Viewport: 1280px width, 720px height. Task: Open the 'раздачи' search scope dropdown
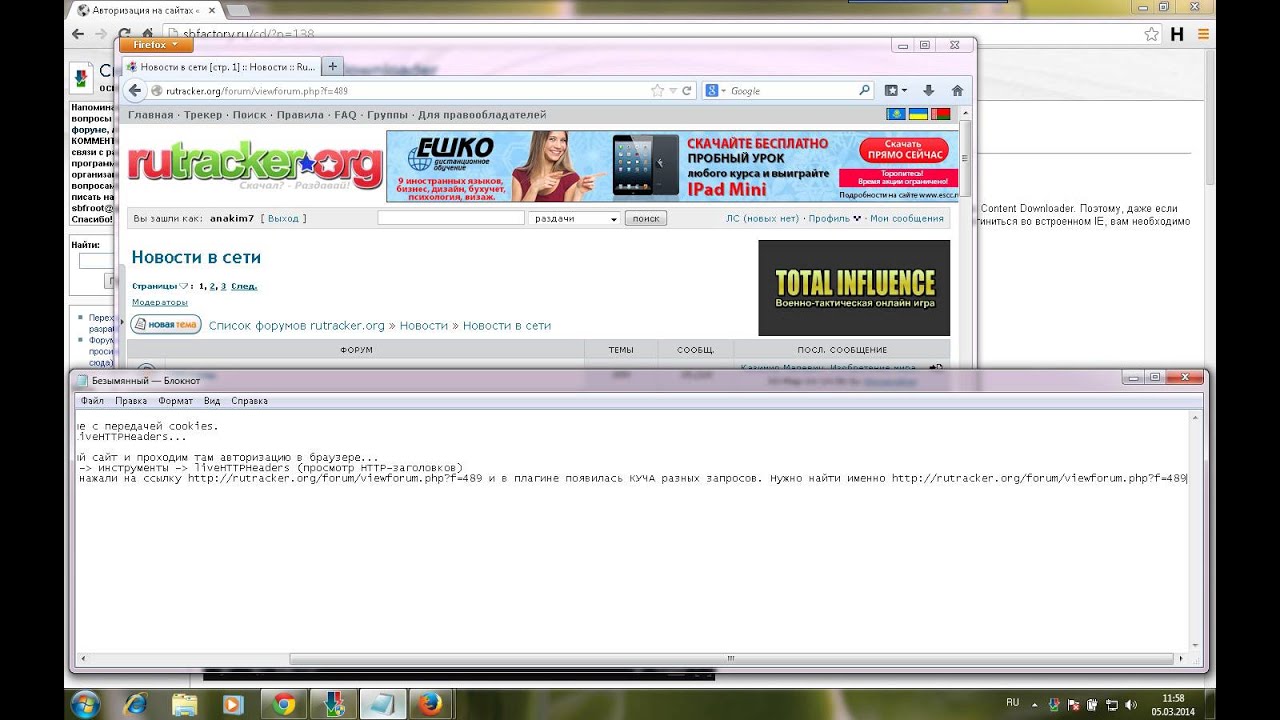[x=574, y=218]
